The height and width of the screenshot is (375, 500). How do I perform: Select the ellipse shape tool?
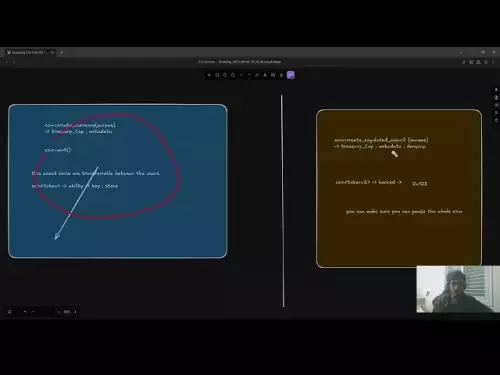pyautogui.click(x=233, y=75)
